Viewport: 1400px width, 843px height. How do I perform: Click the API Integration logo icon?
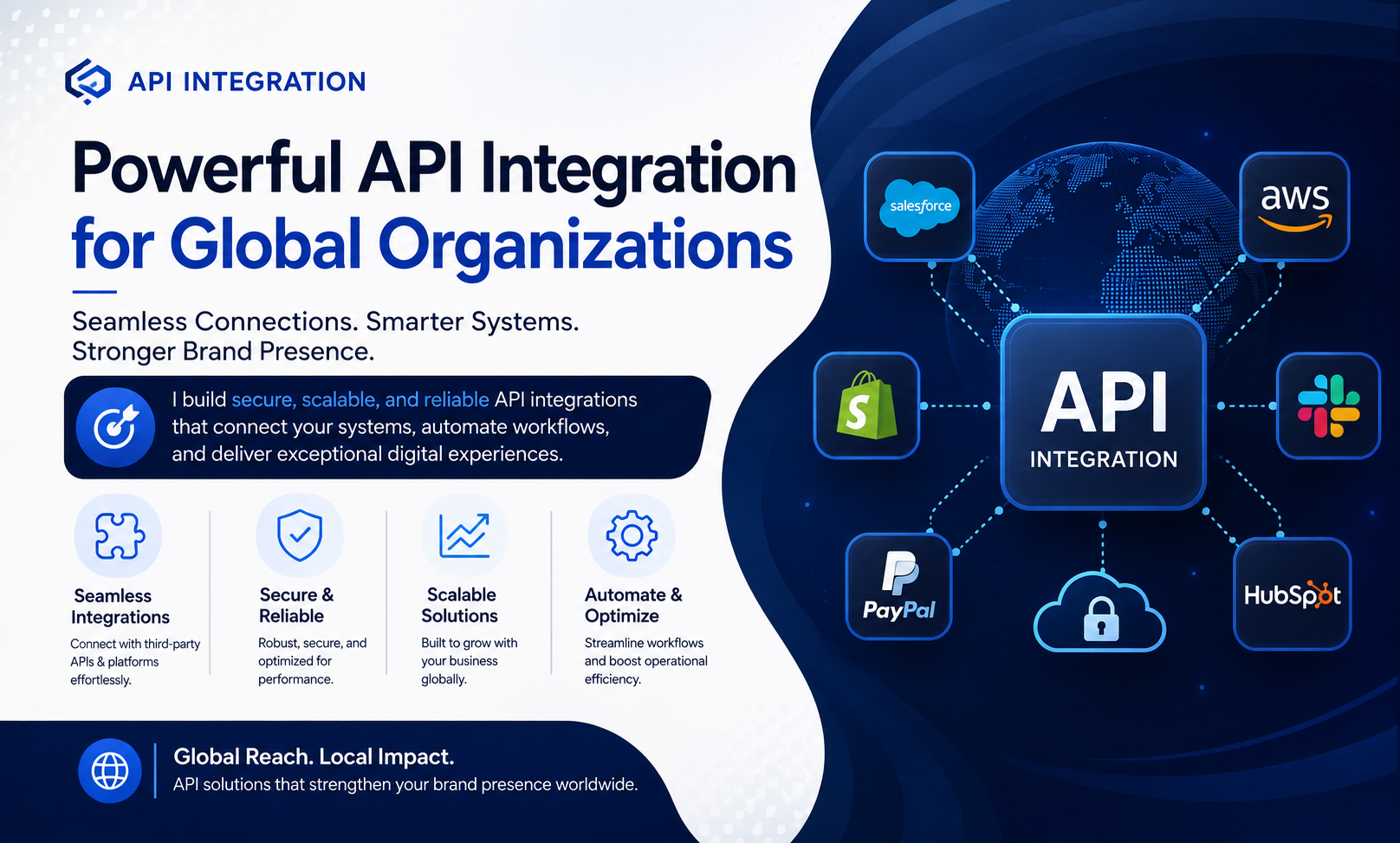point(87,81)
